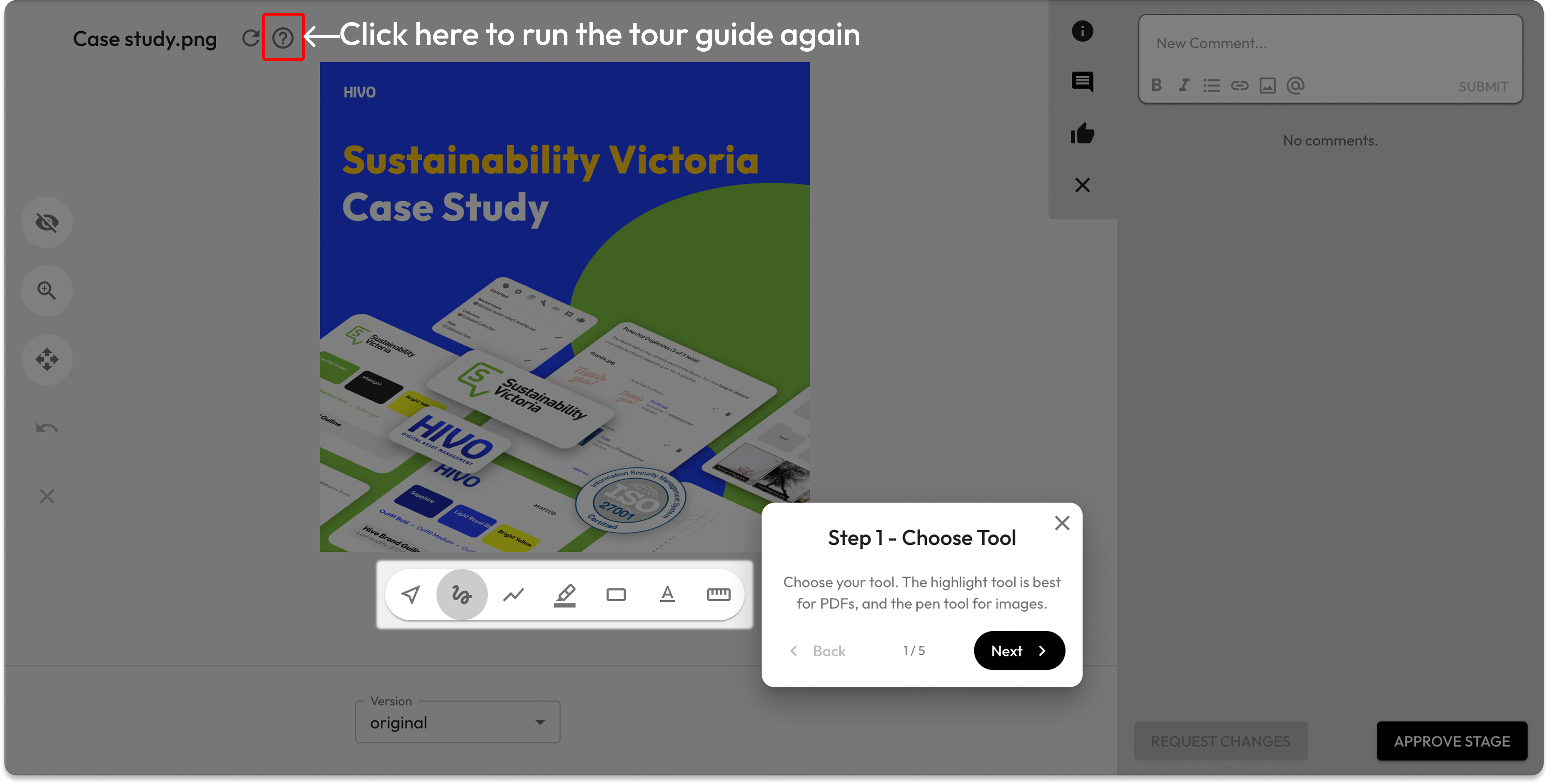Choose the straight line tool
1548x784 pixels.
513,595
